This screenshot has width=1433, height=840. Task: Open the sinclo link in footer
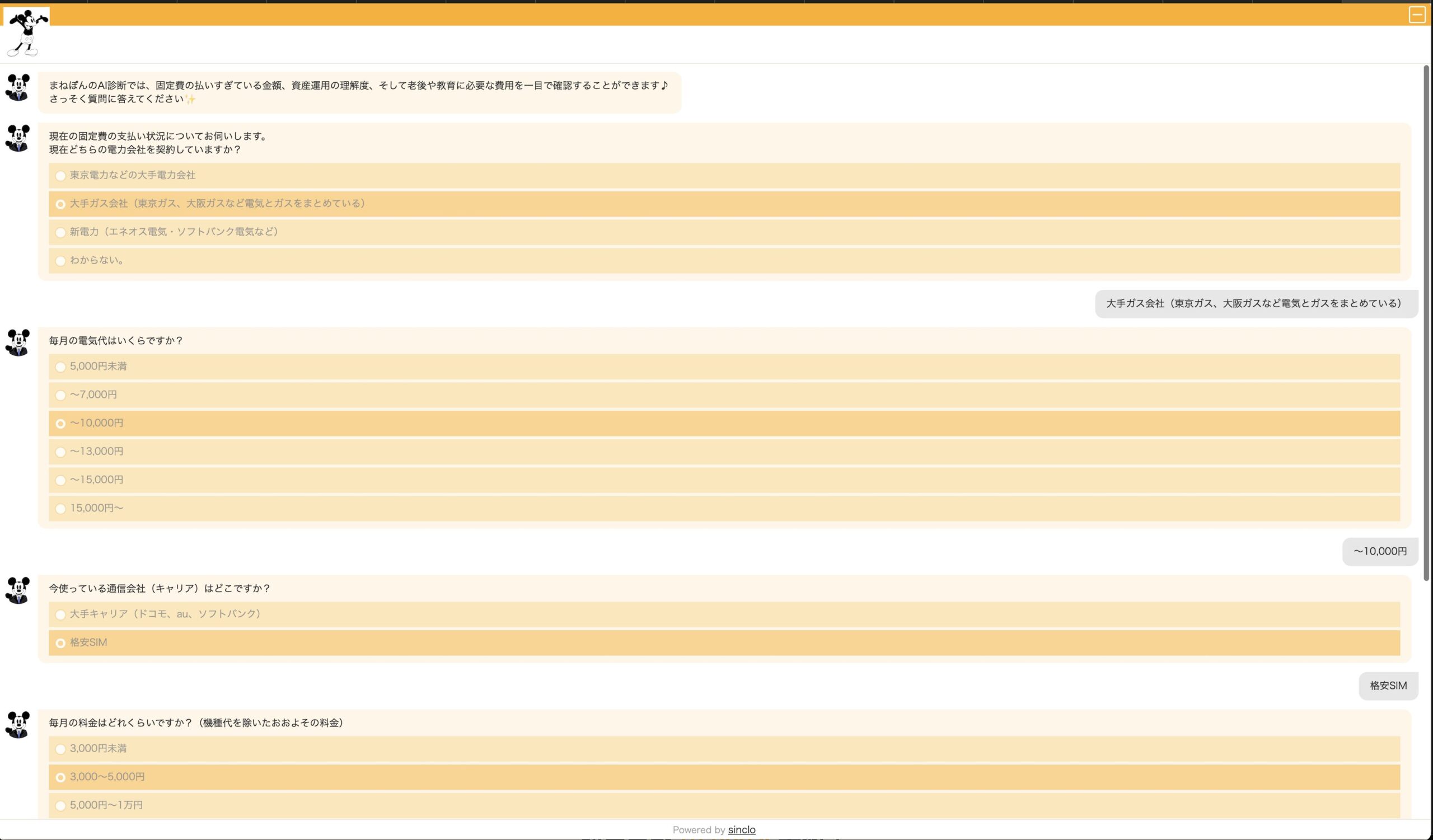[x=742, y=830]
